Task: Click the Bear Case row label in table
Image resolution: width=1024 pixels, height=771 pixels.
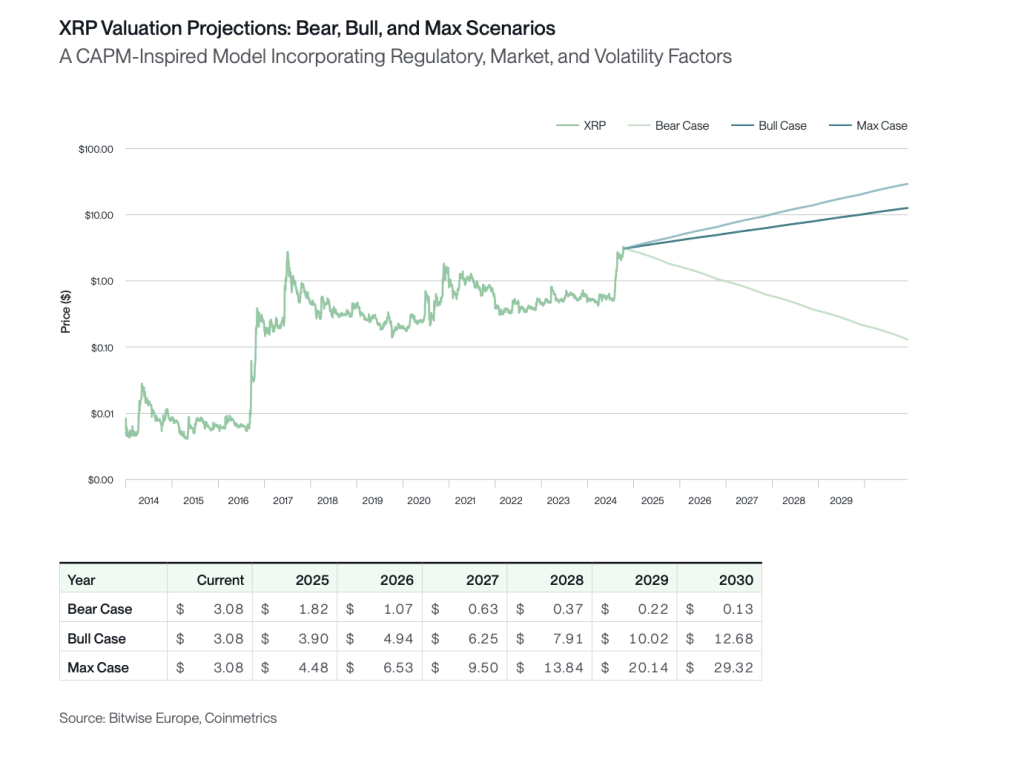Action: 99,609
